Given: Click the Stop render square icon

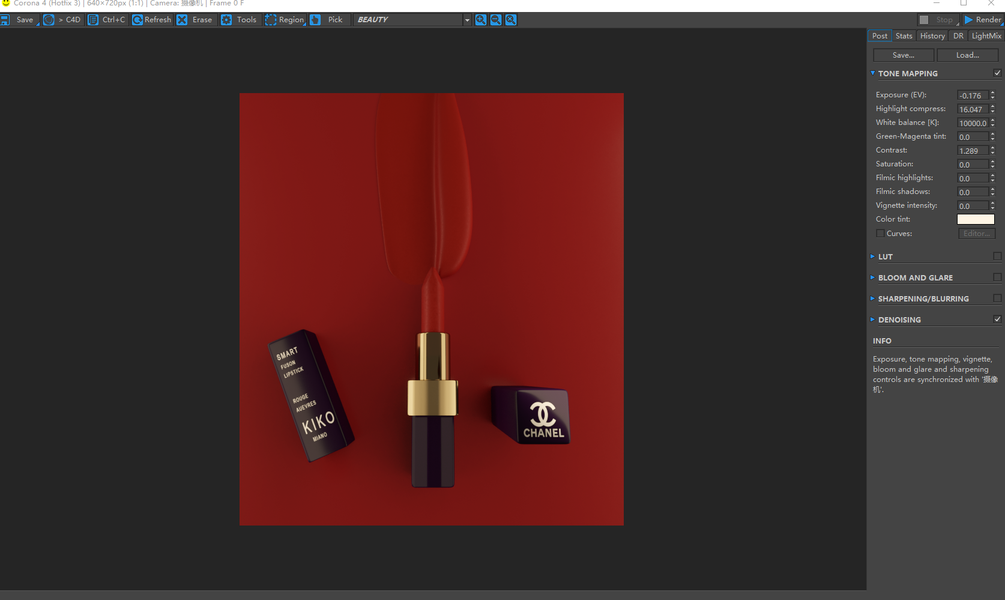Looking at the screenshot, I should point(924,20).
